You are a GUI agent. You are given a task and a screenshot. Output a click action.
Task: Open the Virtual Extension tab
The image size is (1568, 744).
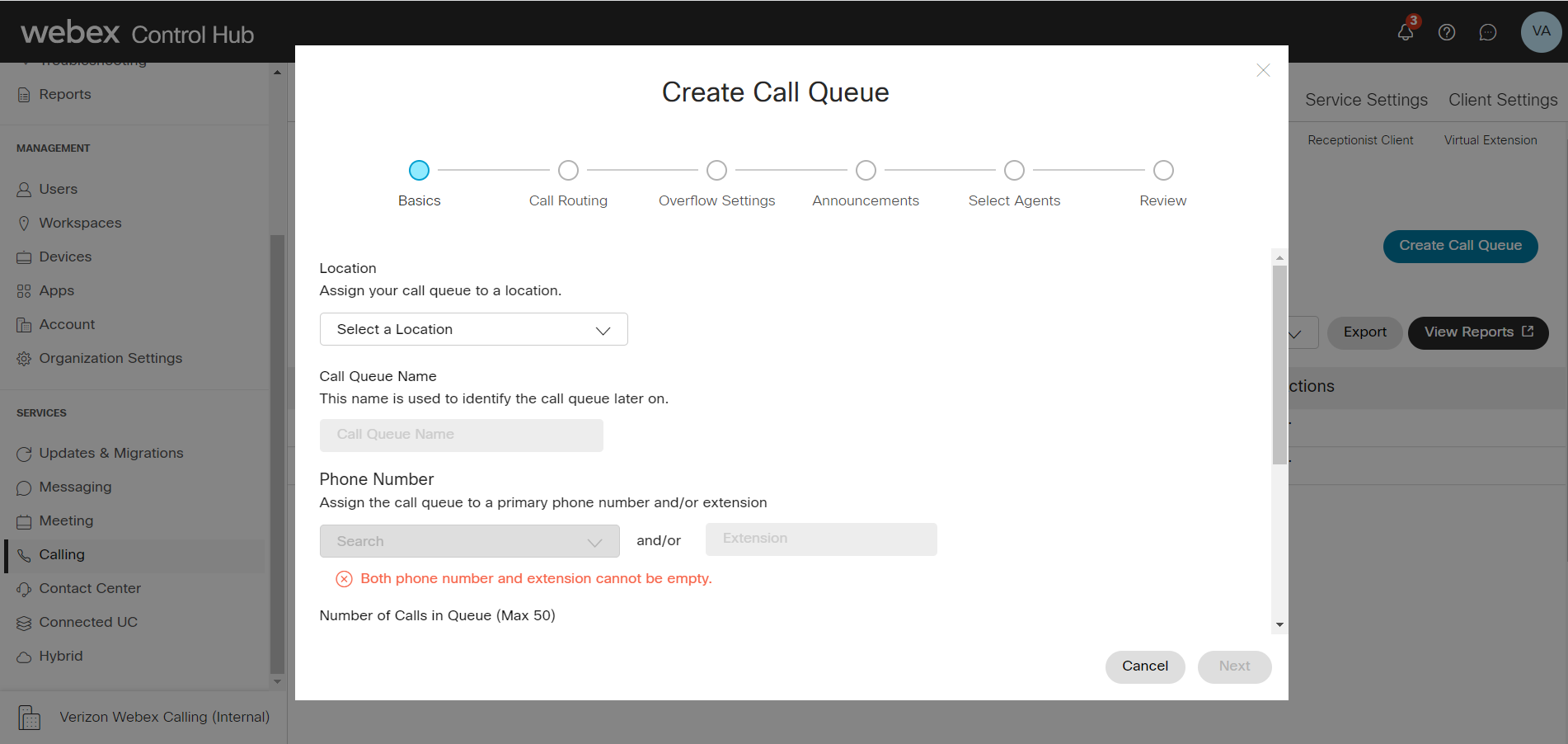1490,139
